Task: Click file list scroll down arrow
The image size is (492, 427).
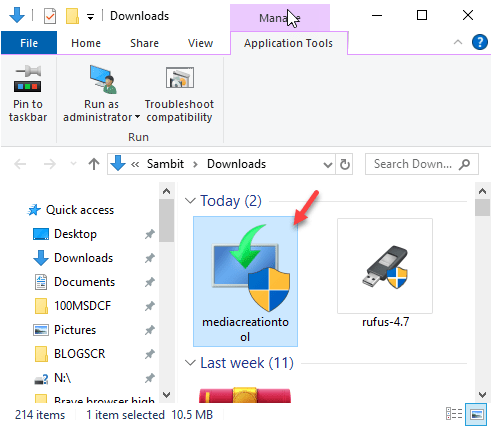Action: tap(482, 395)
